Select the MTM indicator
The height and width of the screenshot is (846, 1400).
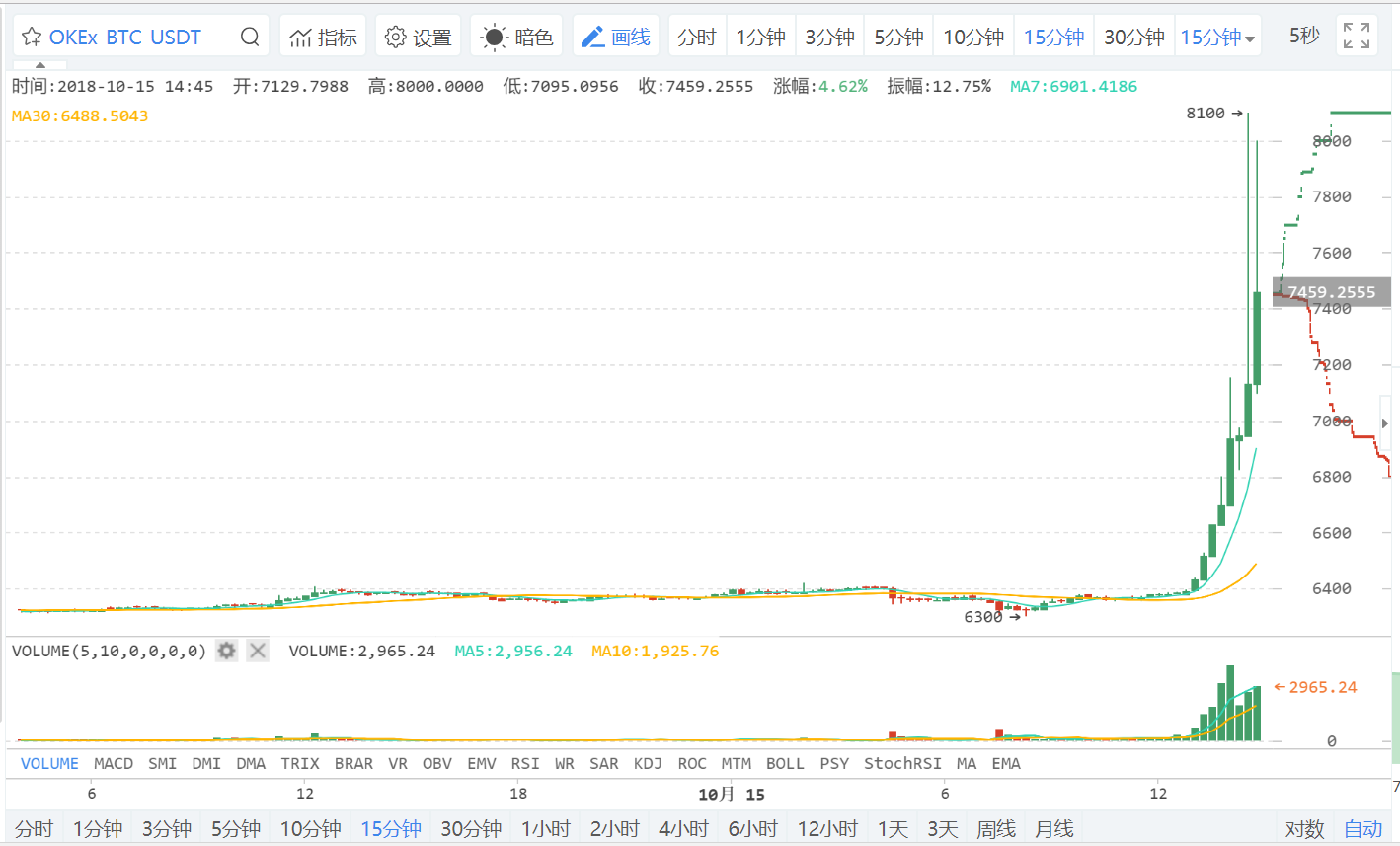coord(737,764)
